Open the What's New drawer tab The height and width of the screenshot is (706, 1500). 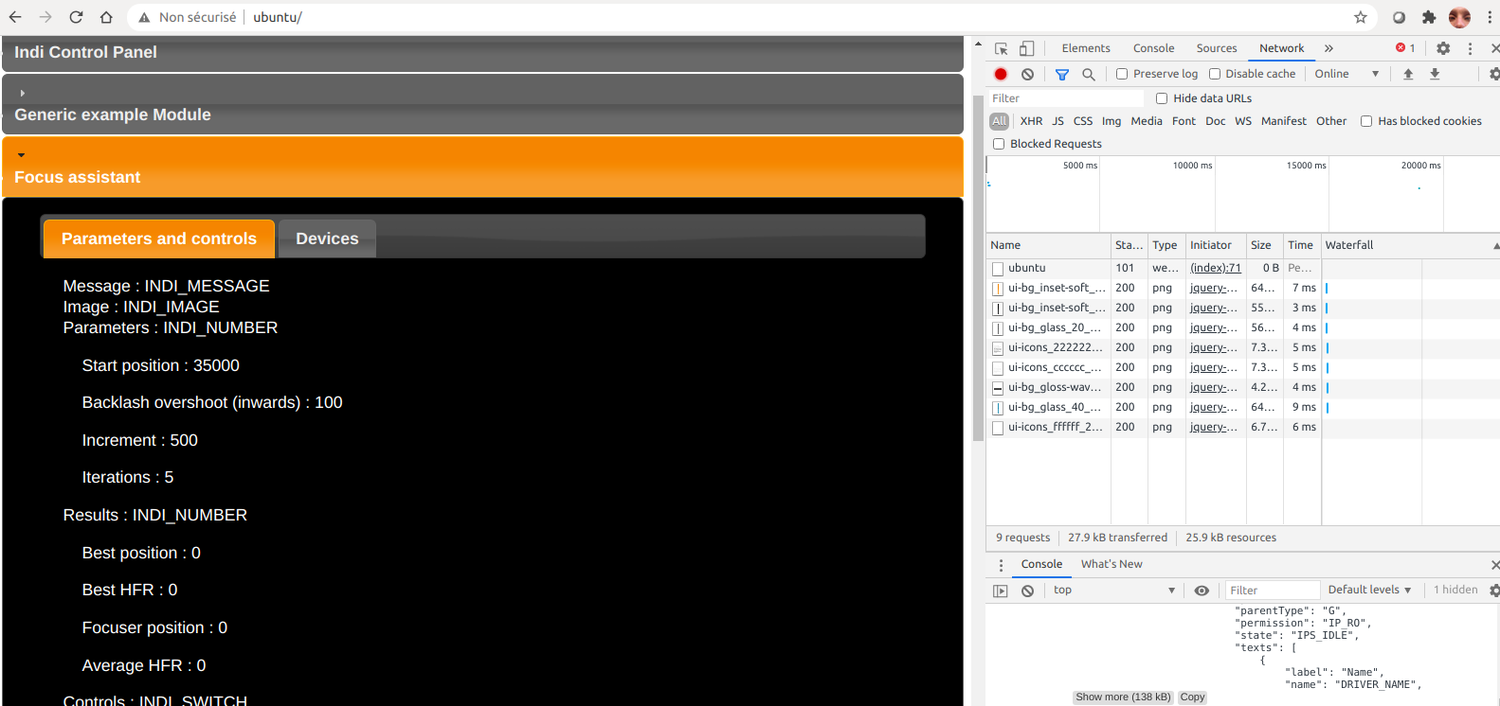(1111, 565)
